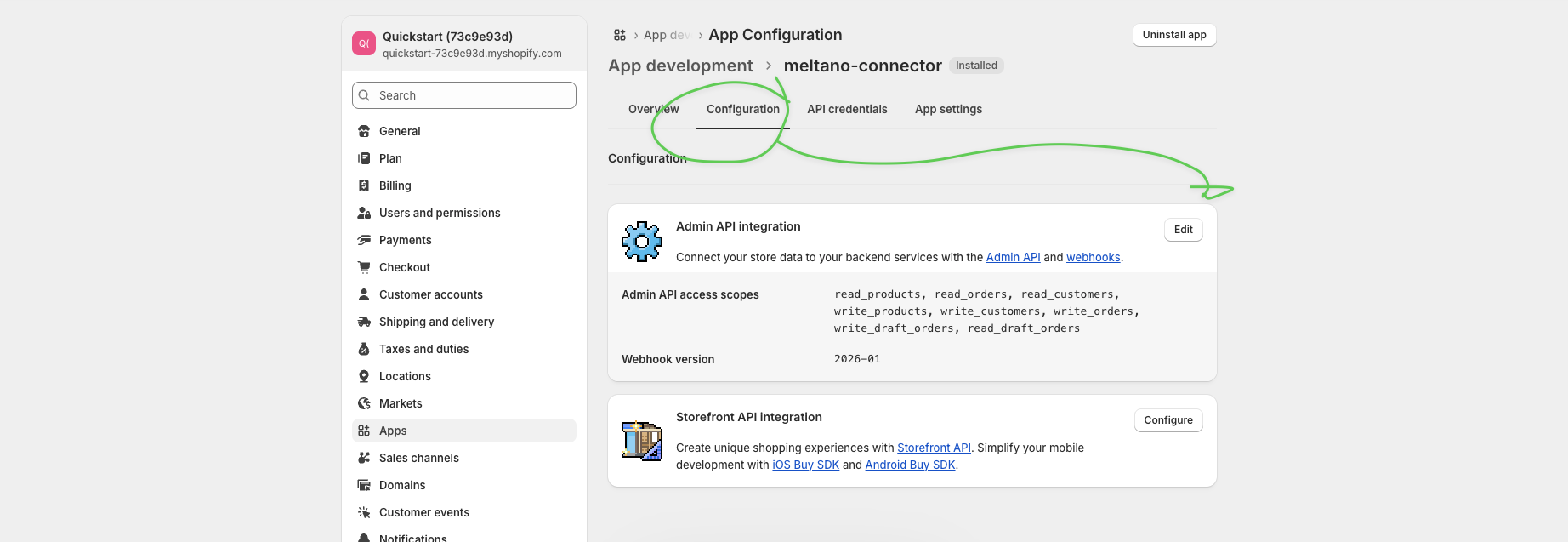
Task: Click the apps grid icon in breadcrumb
Action: pos(620,35)
